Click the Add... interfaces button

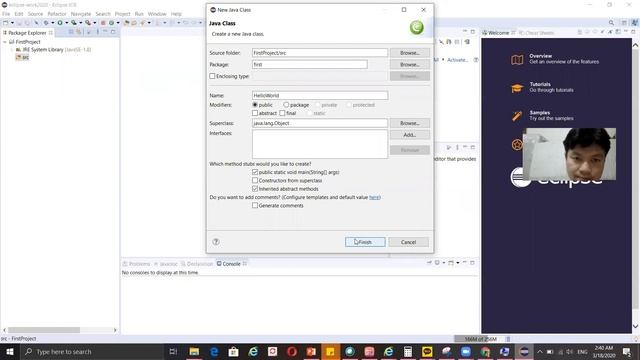pos(410,135)
